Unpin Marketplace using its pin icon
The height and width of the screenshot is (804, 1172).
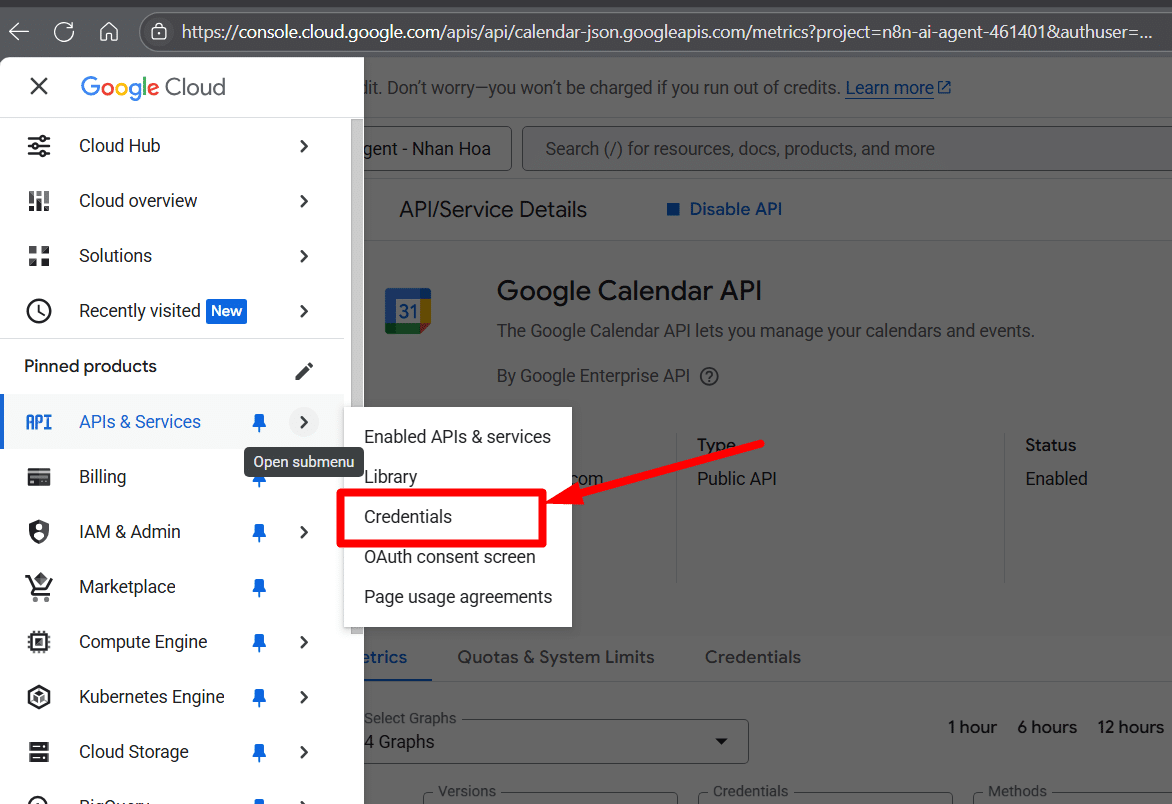click(259, 587)
